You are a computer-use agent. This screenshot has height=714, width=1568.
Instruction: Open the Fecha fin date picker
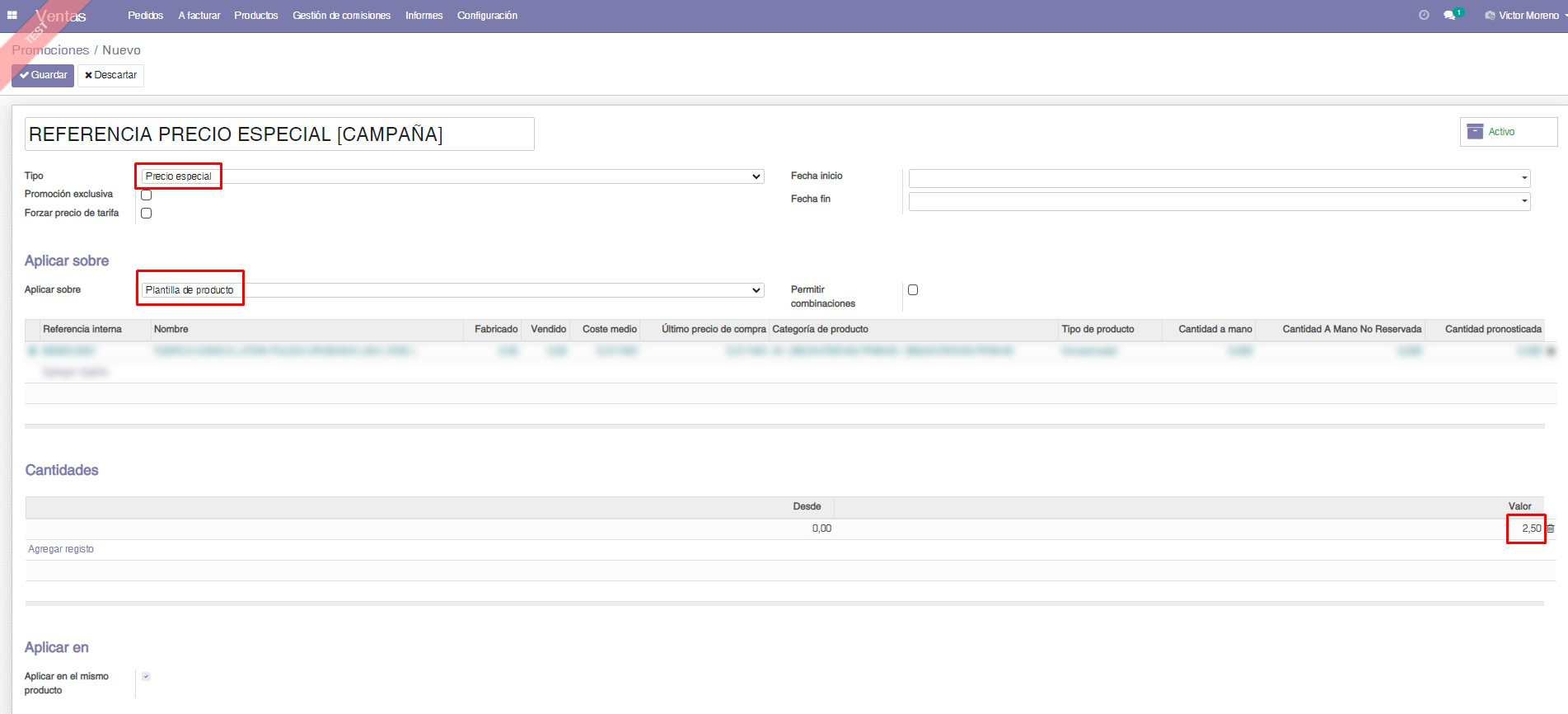coord(1219,201)
